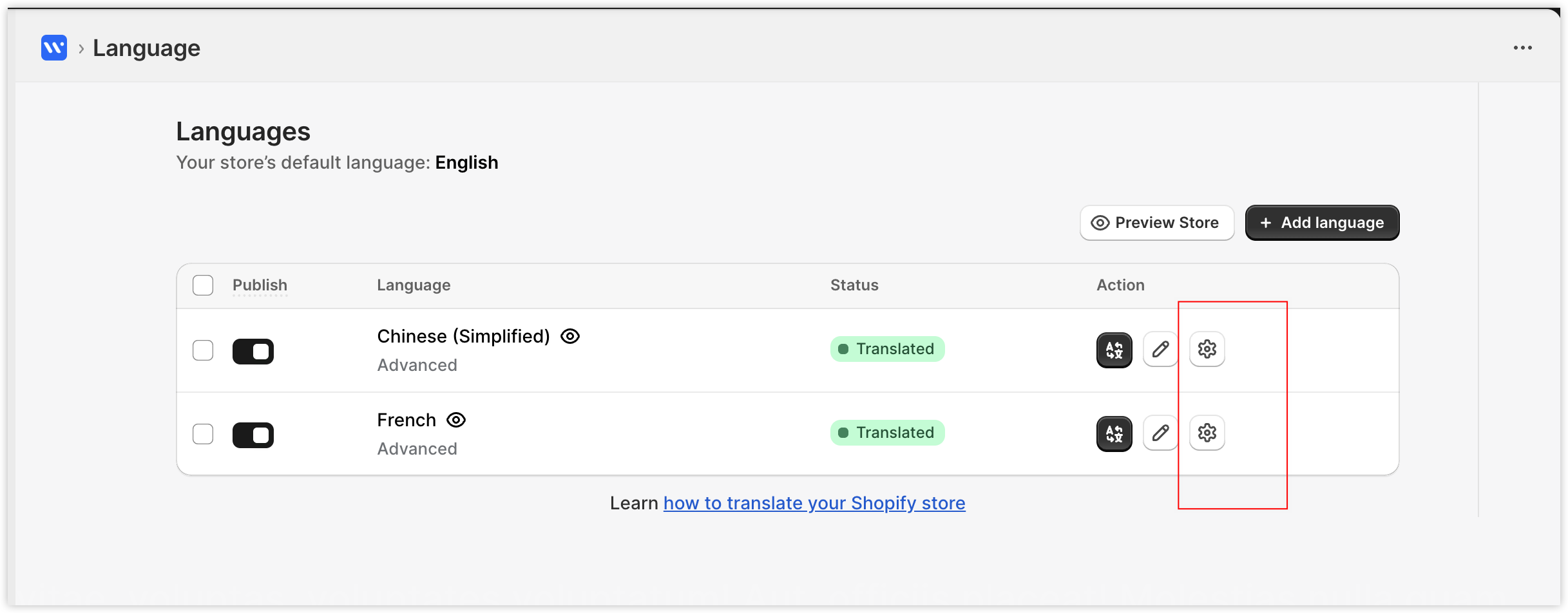
Task: Preview Chinese (Simplified) via eye icon
Action: [x=570, y=336]
